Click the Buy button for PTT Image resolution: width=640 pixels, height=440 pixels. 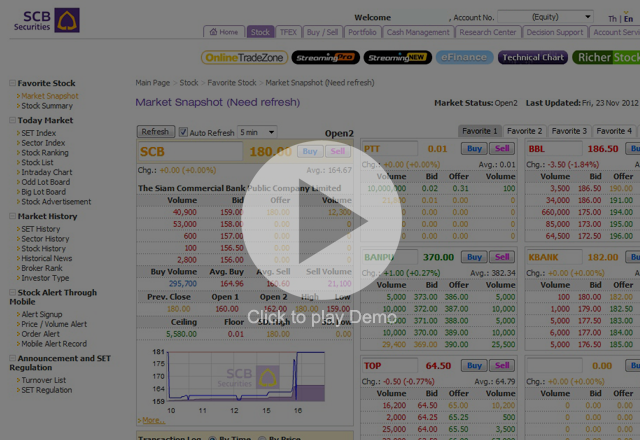[x=474, y=149]
